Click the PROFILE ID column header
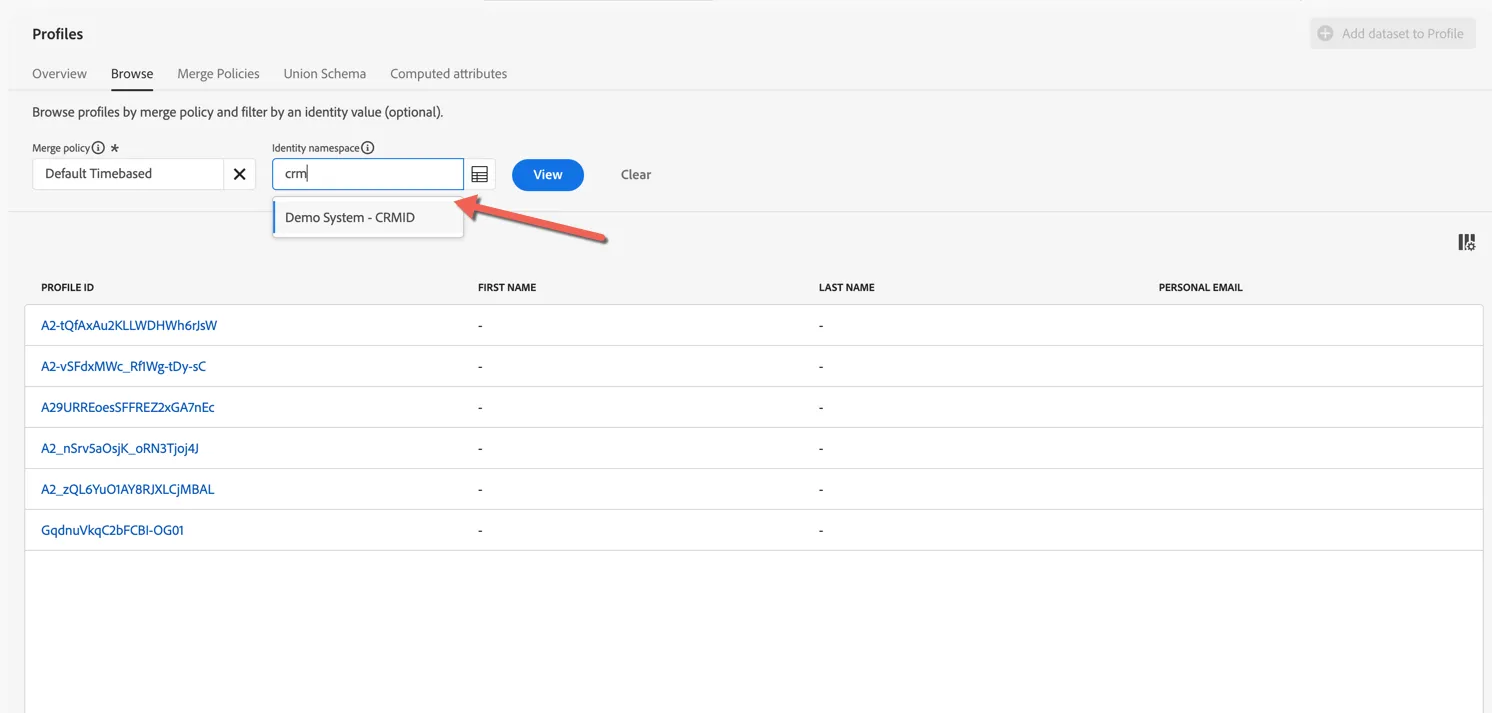 pos(67,288)
